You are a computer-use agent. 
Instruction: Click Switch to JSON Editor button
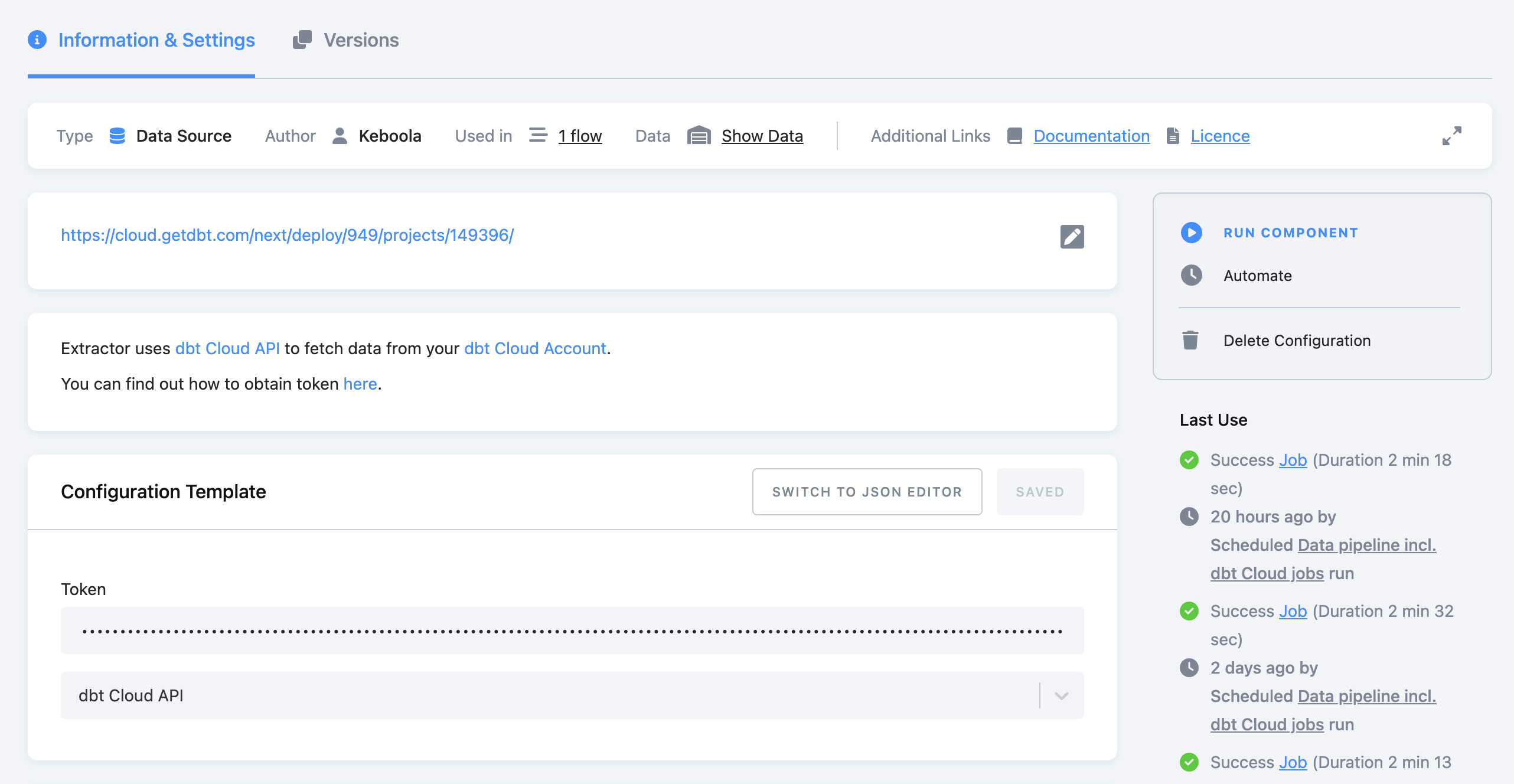click(867, 492)
